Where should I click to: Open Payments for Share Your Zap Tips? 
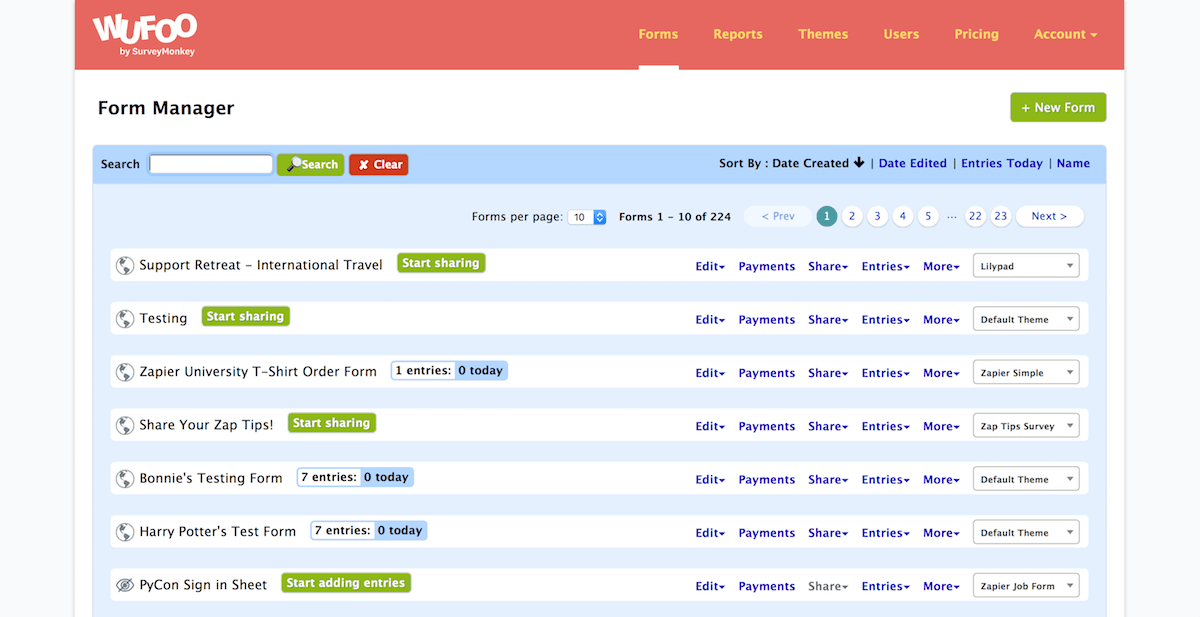pos(767,426)
